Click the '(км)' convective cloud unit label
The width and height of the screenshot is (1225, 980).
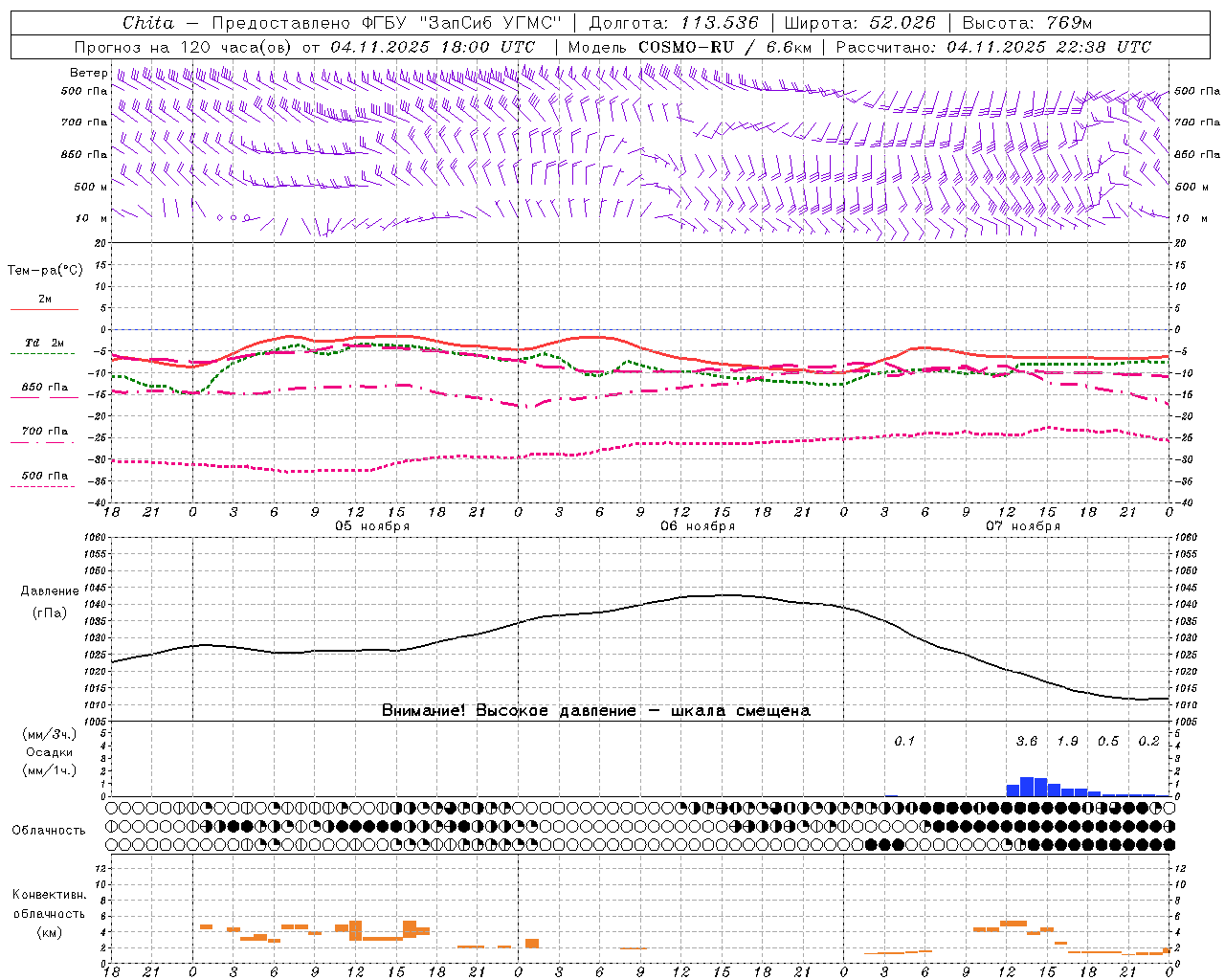pyautogui.click(x=49, y=932)
